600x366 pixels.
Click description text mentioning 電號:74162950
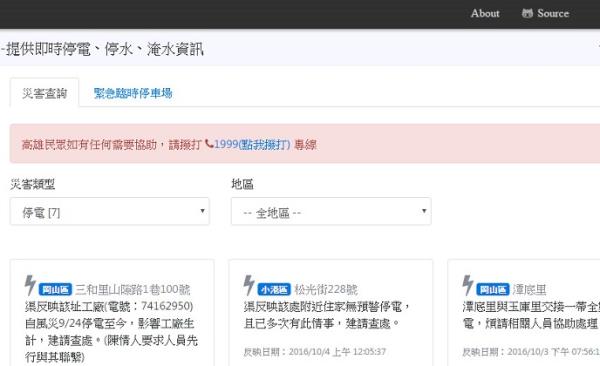[x=111, y=332]
